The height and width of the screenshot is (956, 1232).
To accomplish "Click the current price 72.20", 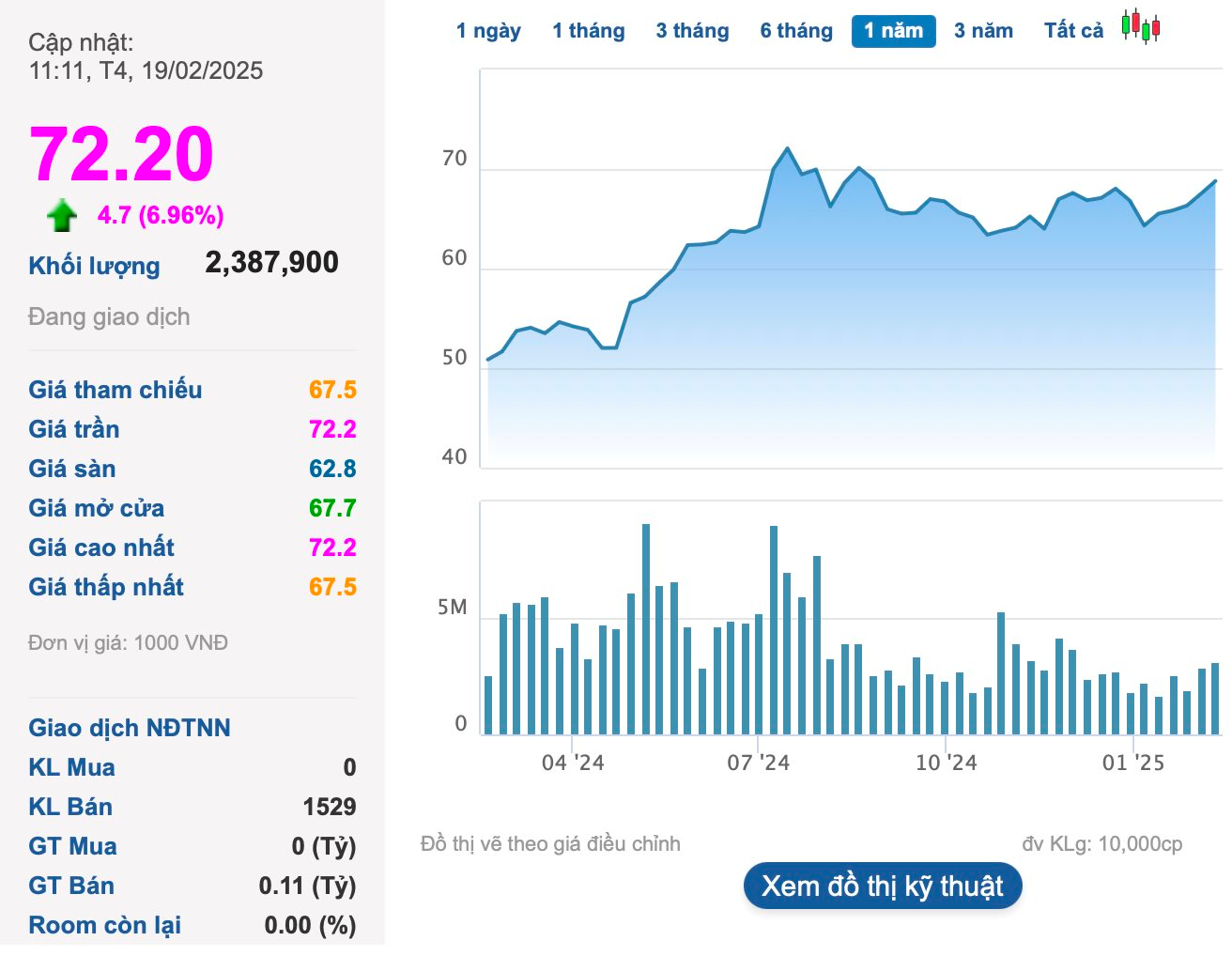I will tap(122, 154).
